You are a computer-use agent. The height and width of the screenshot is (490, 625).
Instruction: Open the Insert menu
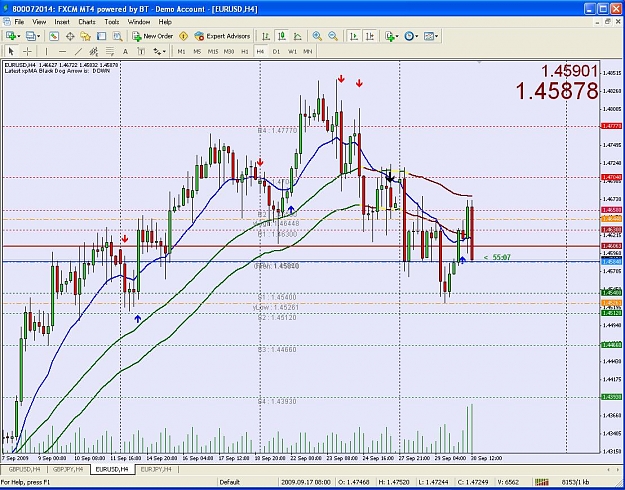pyautogui.click(x=62, y=22)
